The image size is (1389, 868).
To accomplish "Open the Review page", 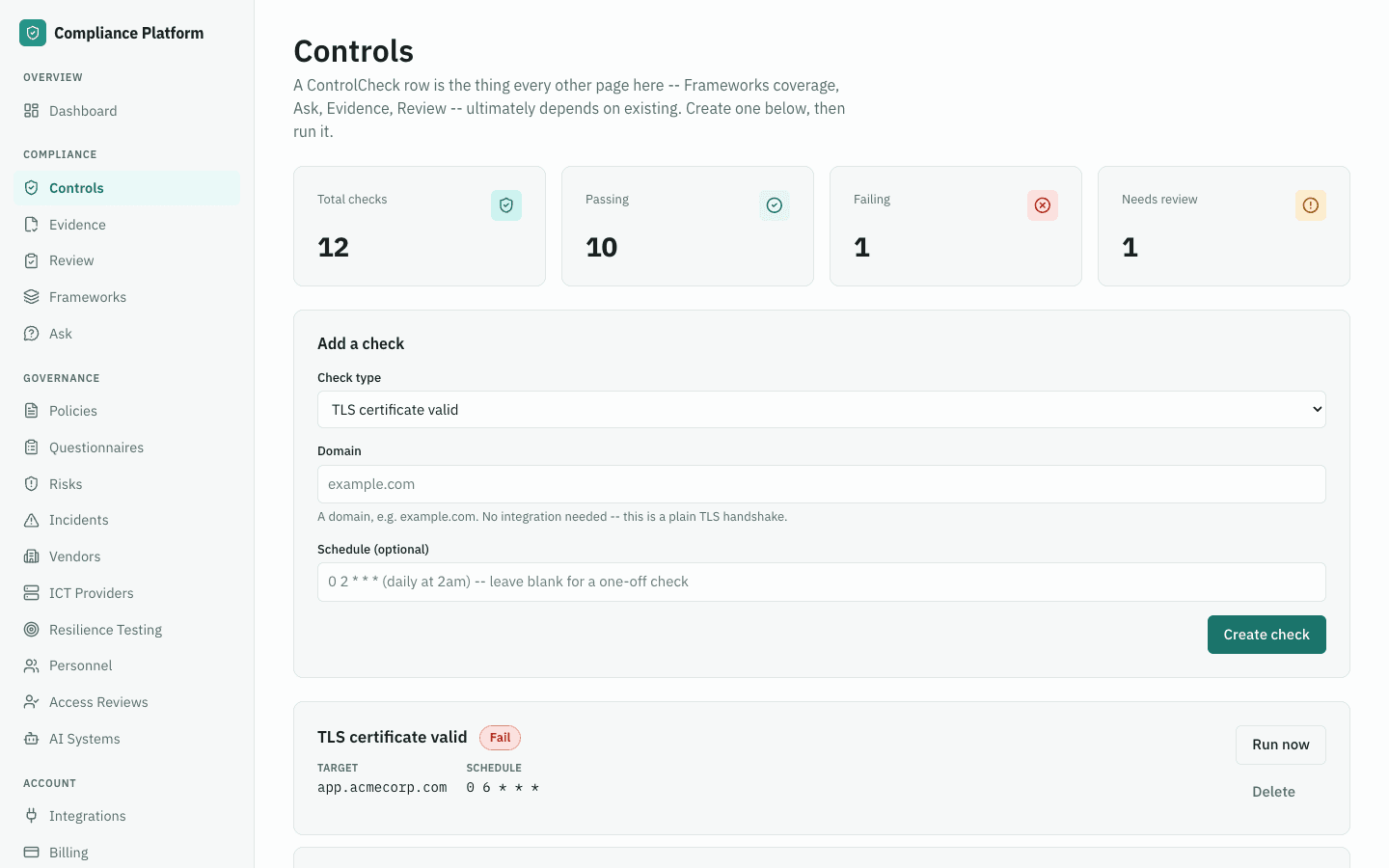I will point(126,260).
